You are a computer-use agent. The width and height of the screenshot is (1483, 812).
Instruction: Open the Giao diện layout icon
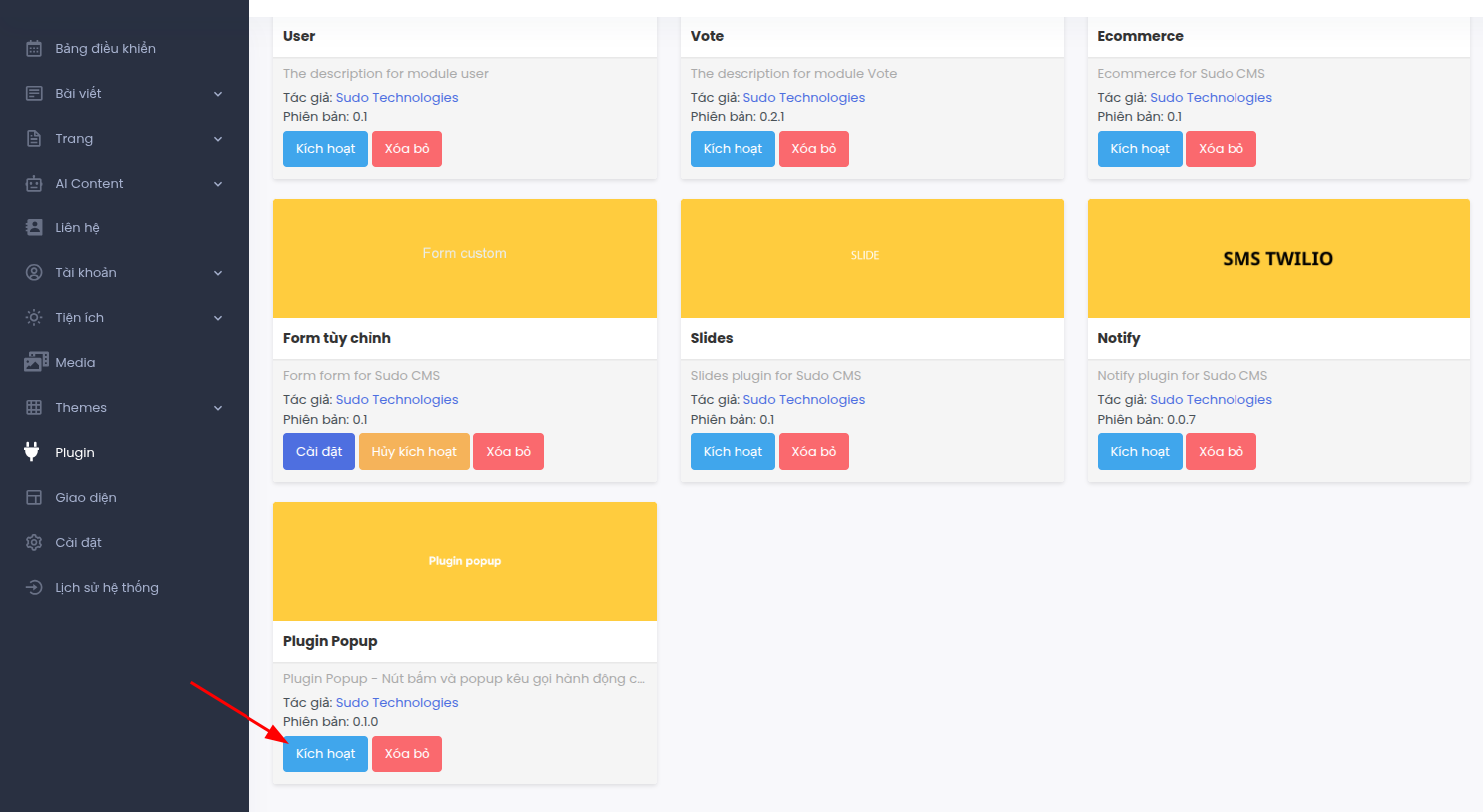pos(34,497)
